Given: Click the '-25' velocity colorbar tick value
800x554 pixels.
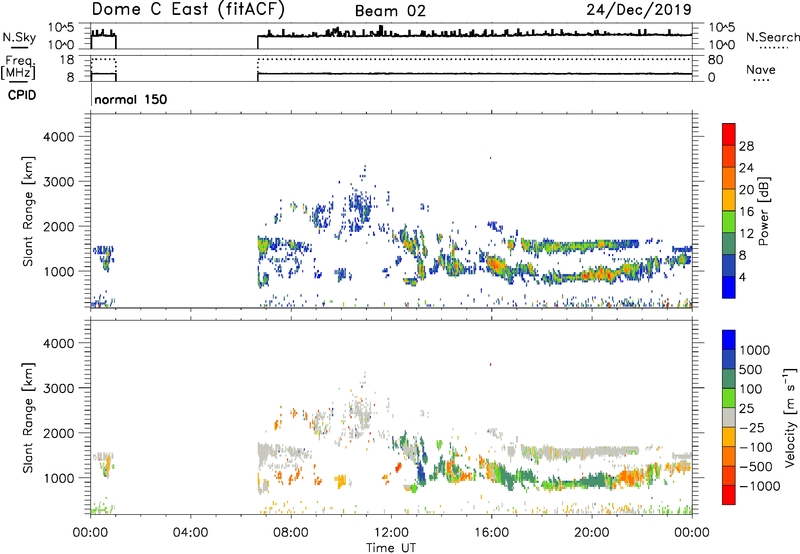Looking at the screenshot, I should [752, 428].
